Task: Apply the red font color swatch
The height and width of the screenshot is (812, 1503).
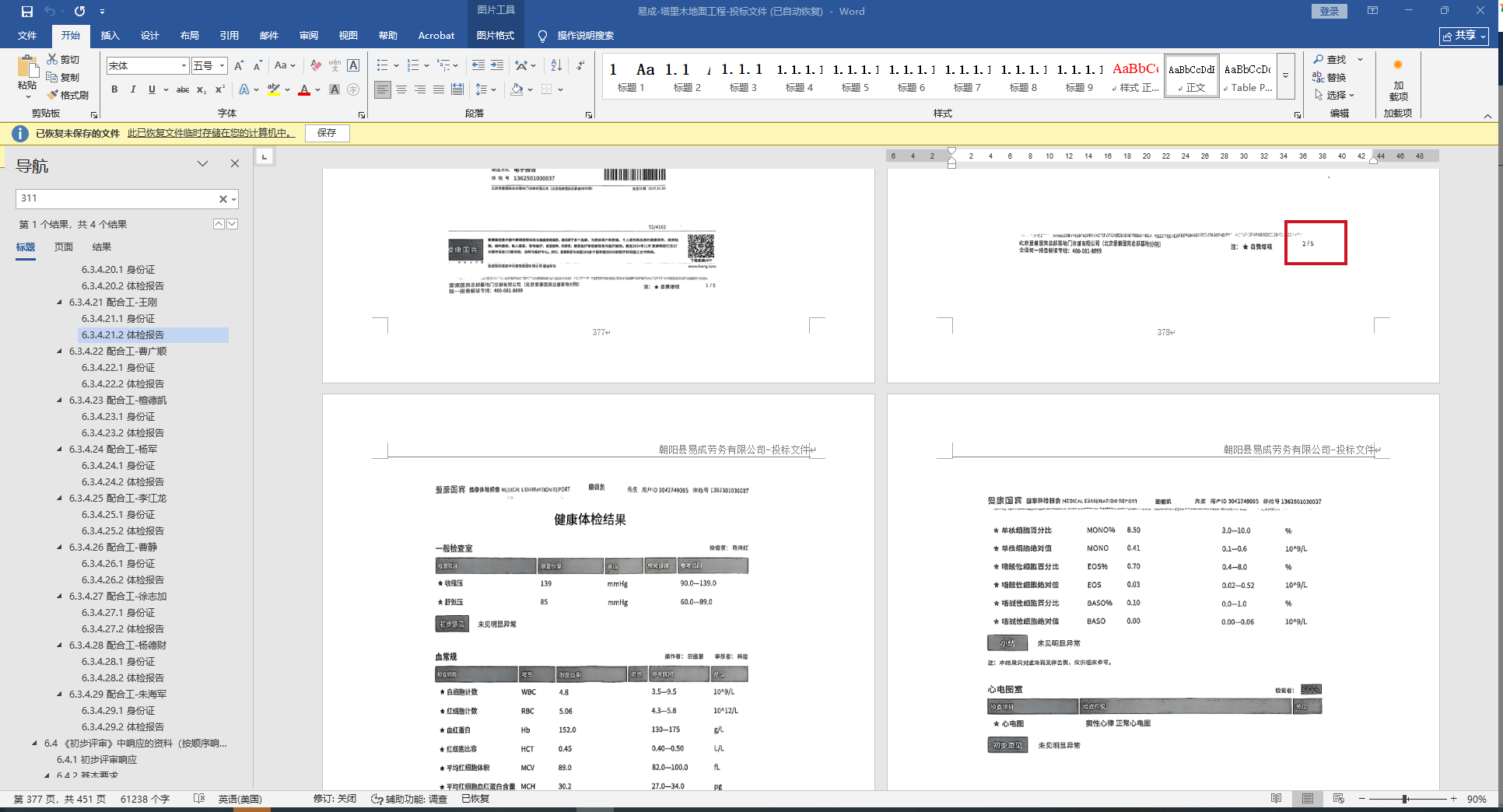Action: tap(304, 89)
